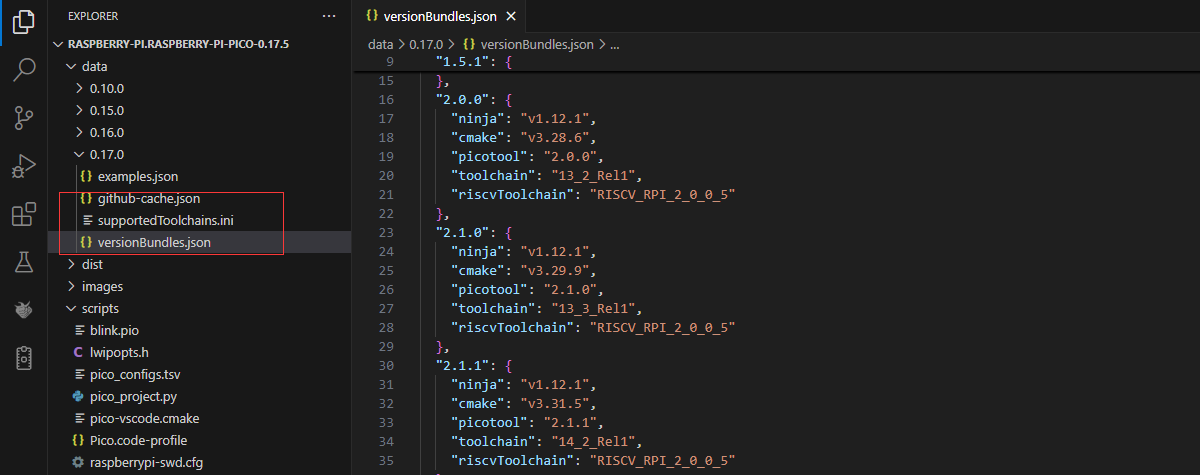1200x475 pixels.
Task: Click the pico_configs.tsv file icon
Action: (81, 374)
